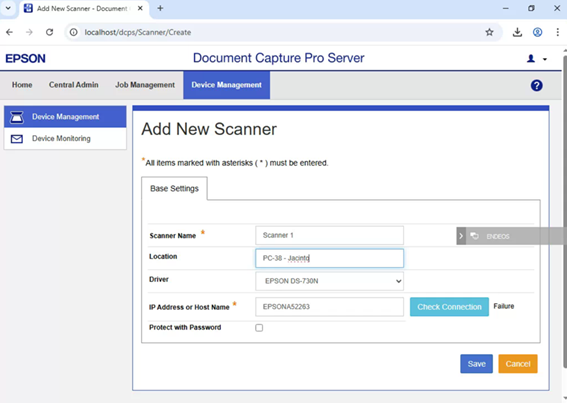Expand the ENDEOS side panel arrow

coord(461,236)
